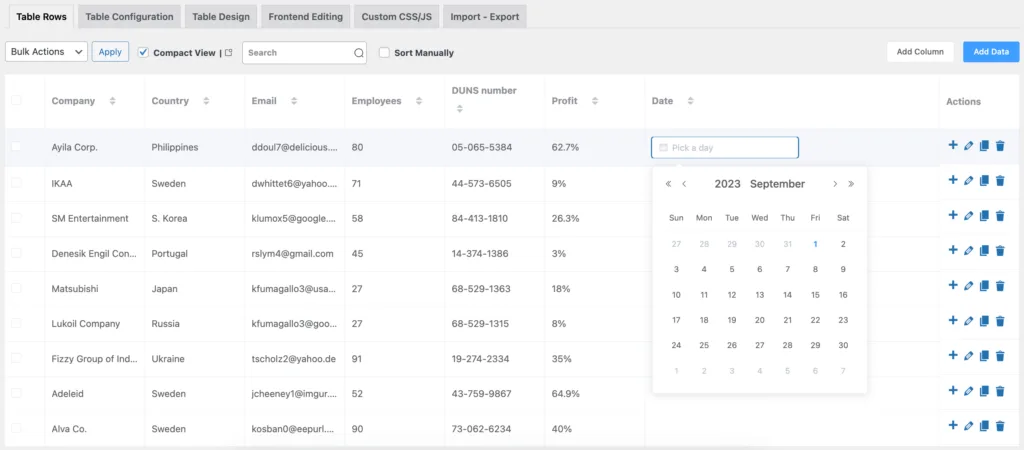Delete the Alva Co. row
This screenshot has height=450, width=1024.
(1000, 426)
